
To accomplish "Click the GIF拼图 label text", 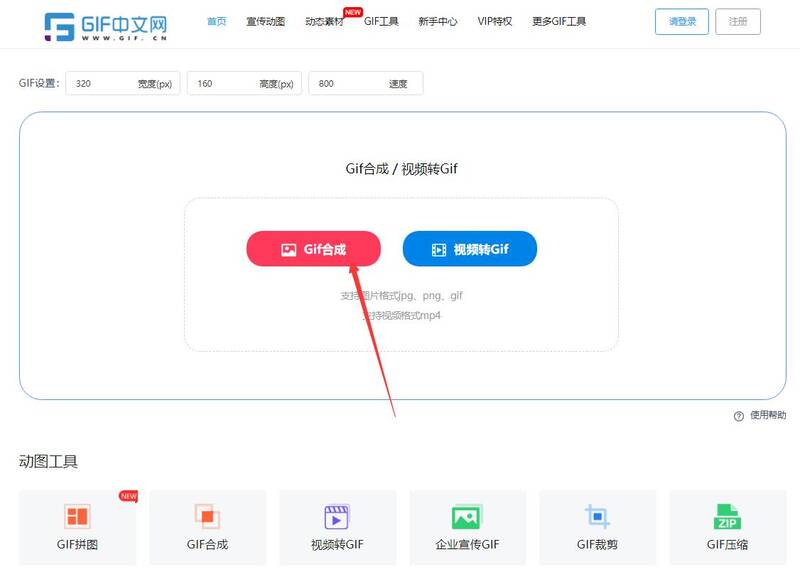I will [x=78, y=545].
